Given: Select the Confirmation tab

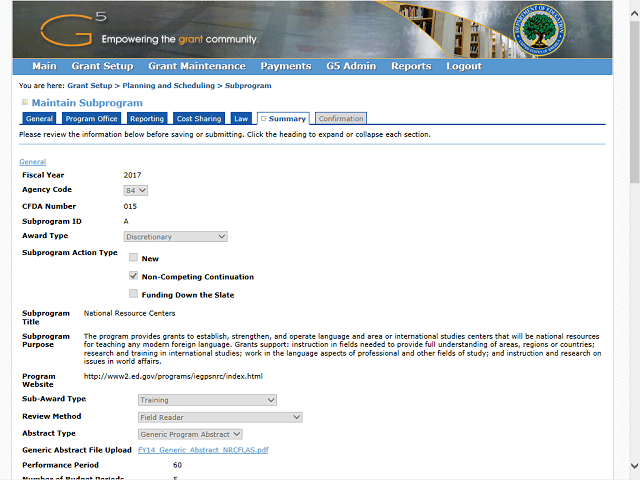Looking at the screenshot, I should point(341,118).
